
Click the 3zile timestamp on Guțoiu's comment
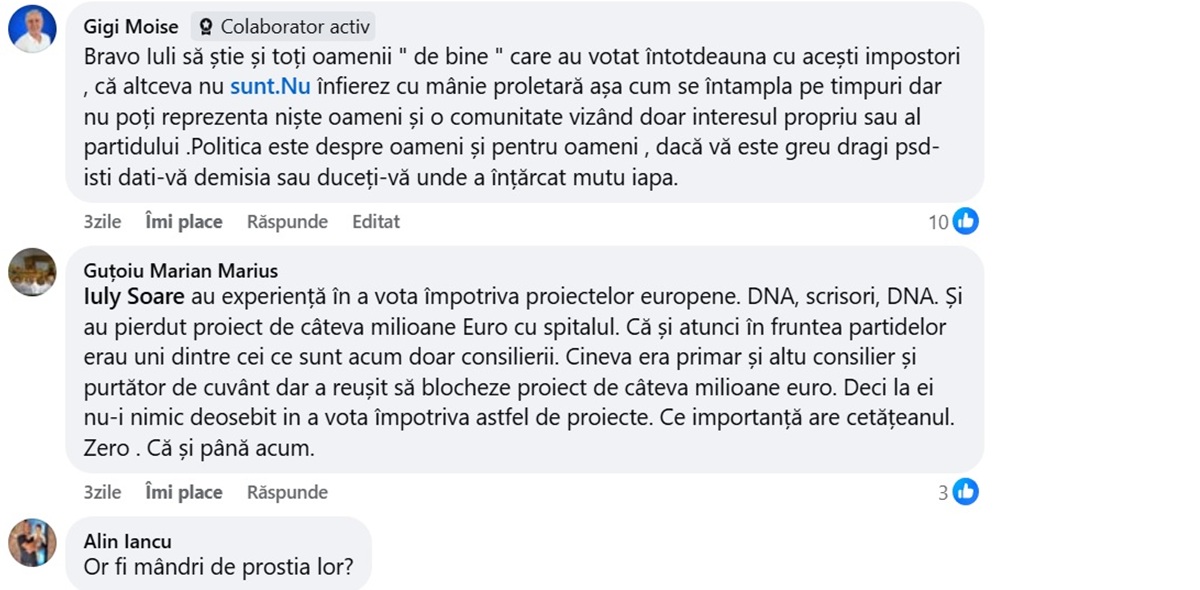[x=102, y=492]
